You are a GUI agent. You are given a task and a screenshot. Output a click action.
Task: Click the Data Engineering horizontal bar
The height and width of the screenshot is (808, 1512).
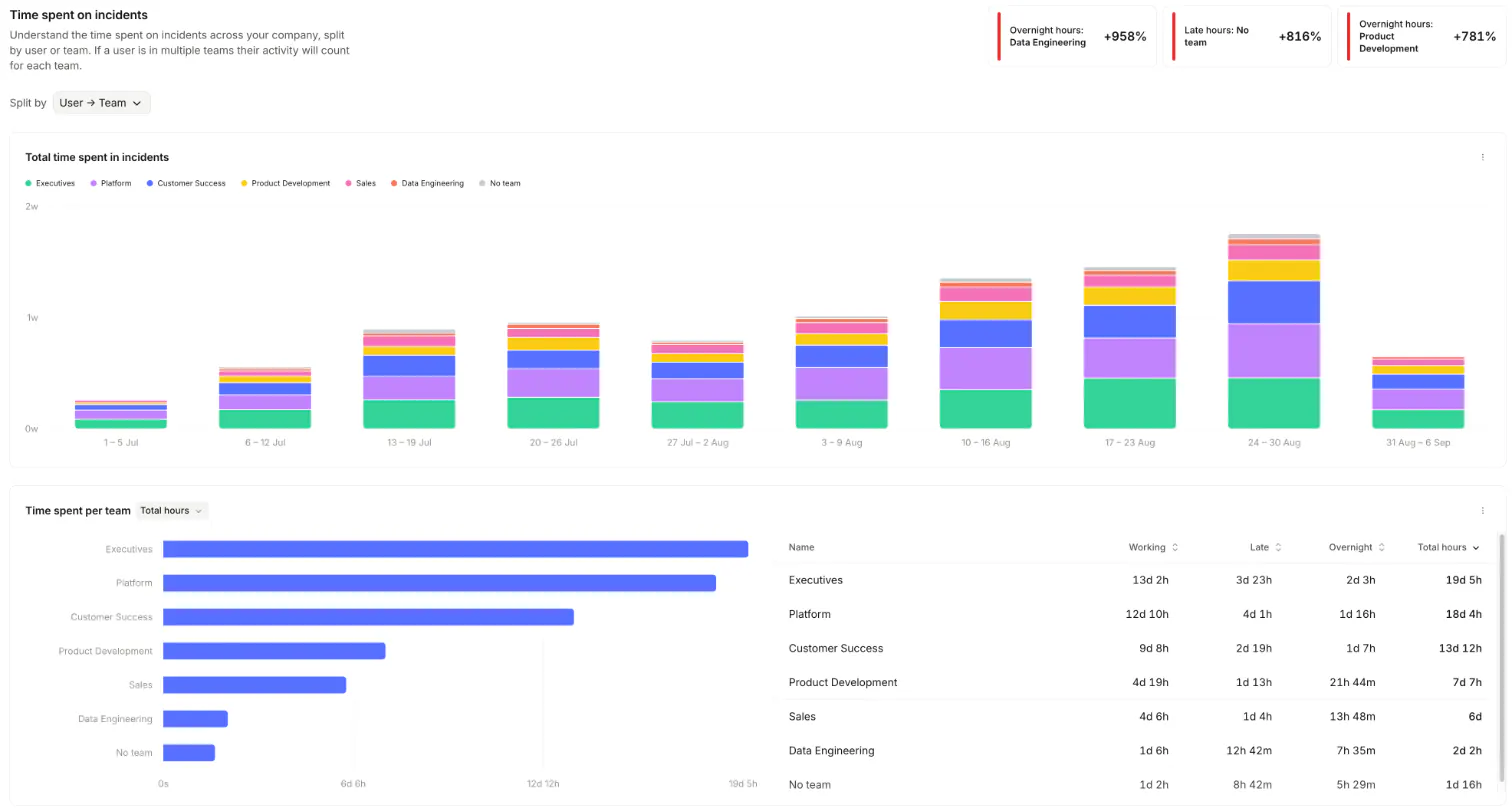[x=195, y=719]
